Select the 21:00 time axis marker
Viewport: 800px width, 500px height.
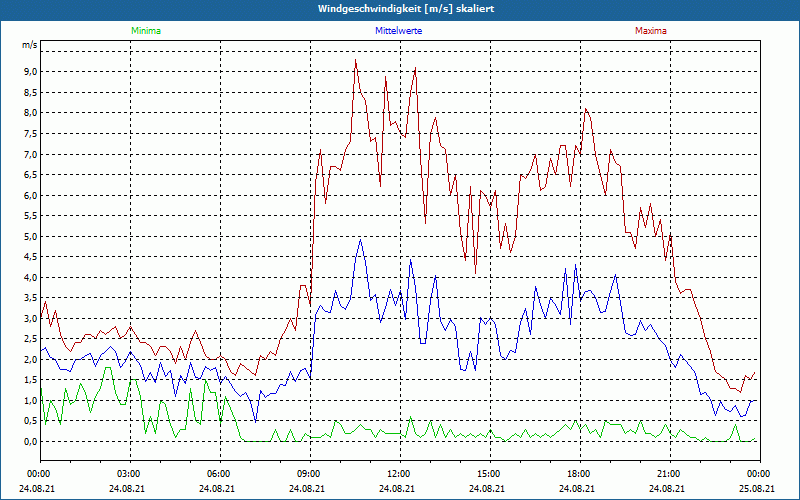click(x=669, y=474)
